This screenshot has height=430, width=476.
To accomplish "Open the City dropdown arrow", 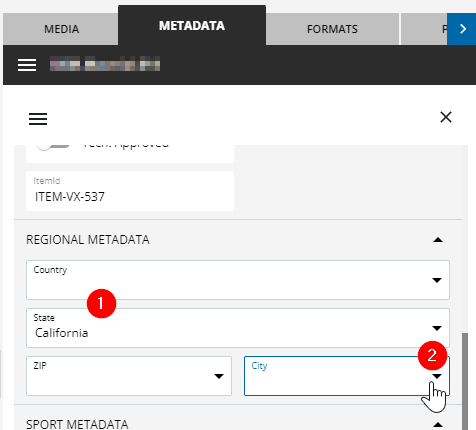I will coord(437,376).
